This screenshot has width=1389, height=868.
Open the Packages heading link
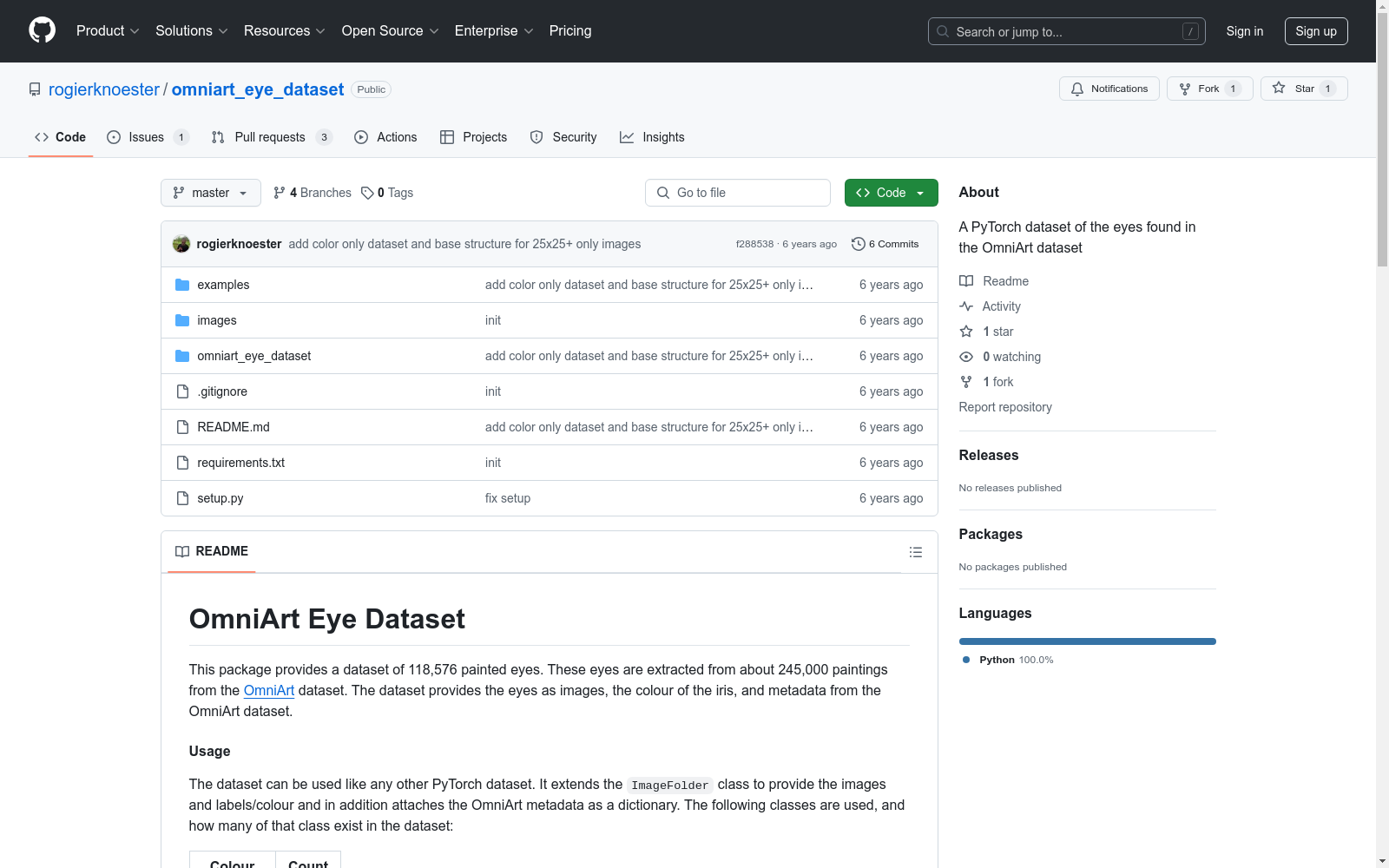point(991,534)
